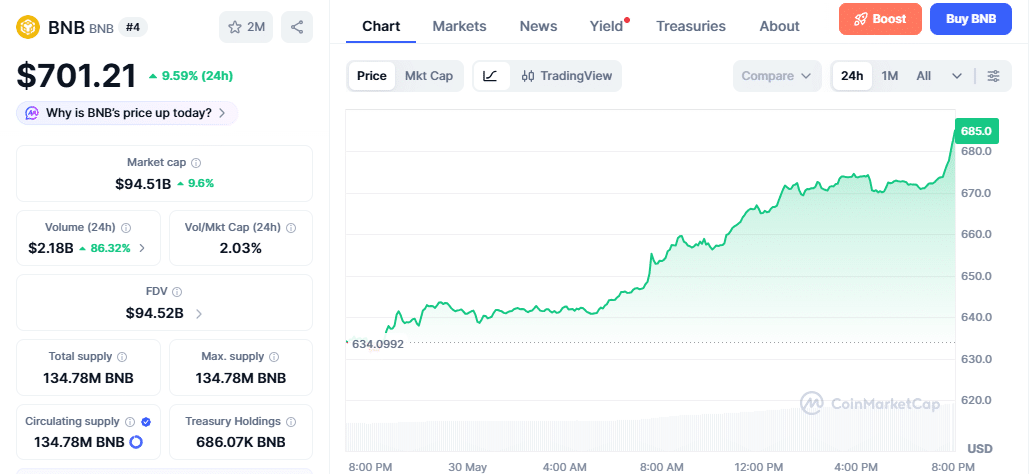
Task: Click the $701.21 price value
Action: pos(77,75)
